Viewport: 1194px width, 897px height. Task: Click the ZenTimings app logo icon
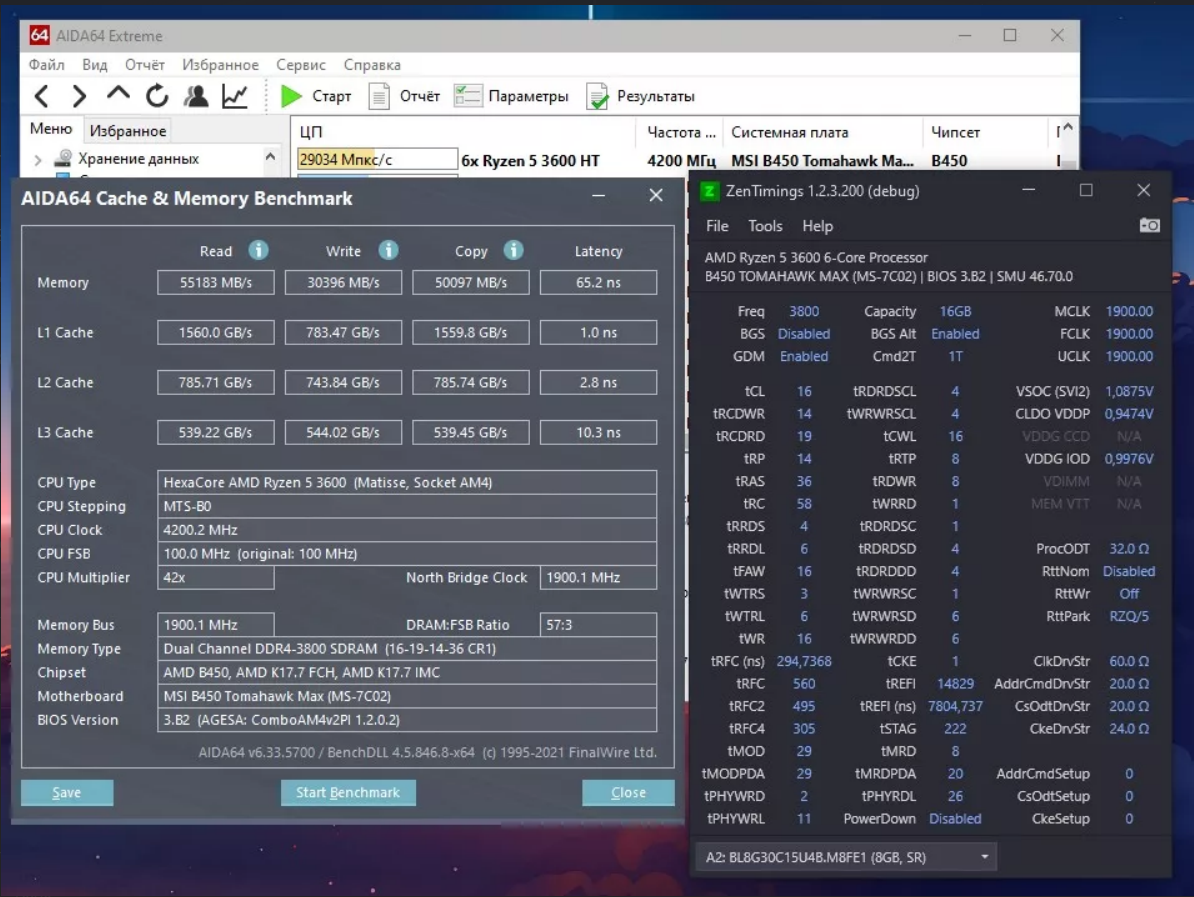(710, 191)
